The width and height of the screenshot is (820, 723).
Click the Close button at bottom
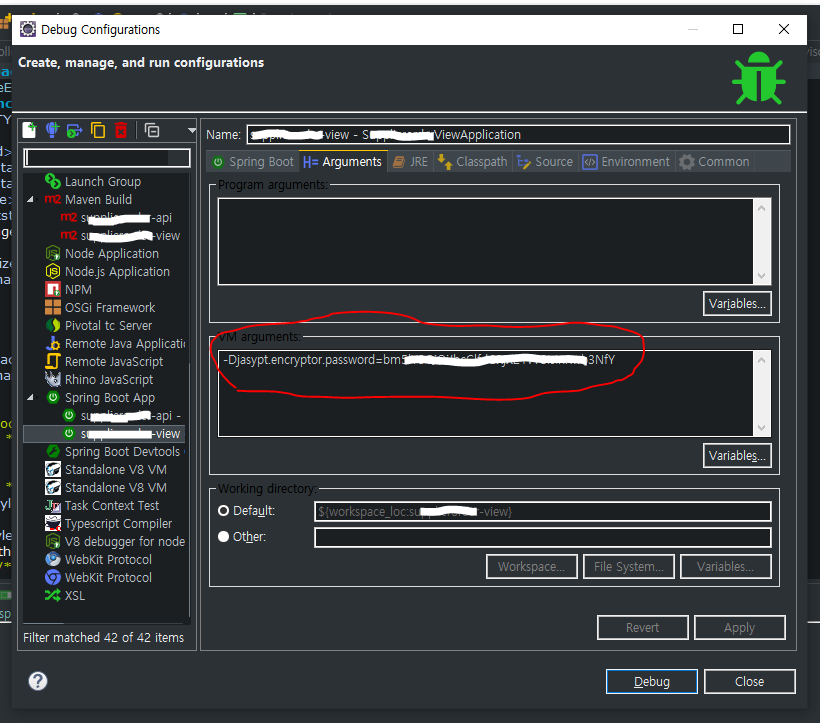pos(749,681)
